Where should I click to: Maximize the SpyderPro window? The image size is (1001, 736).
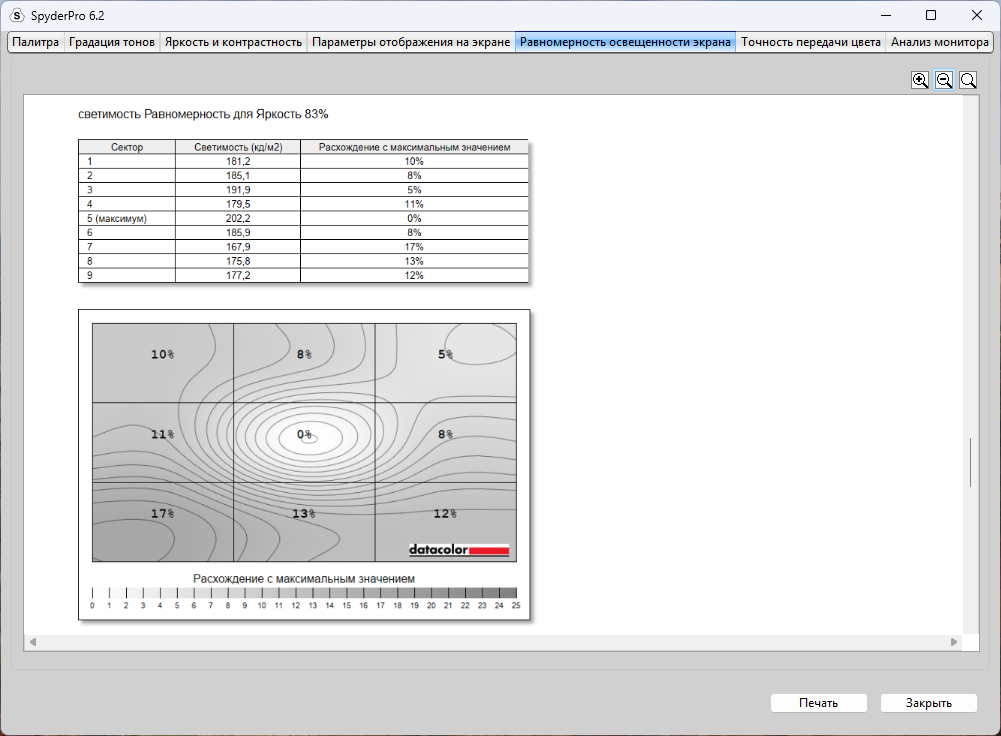click(931, 15)
